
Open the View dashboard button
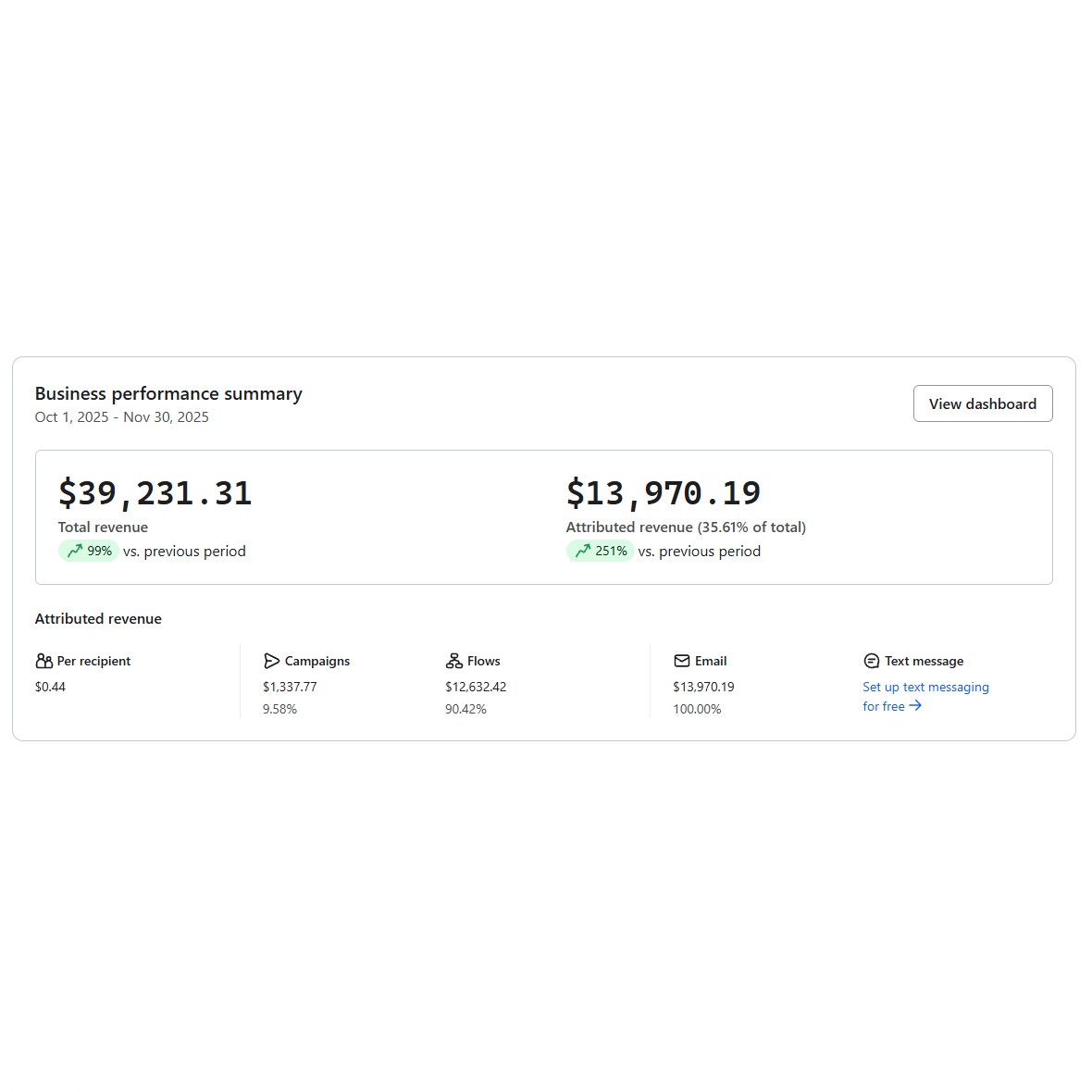pos(983,403)
